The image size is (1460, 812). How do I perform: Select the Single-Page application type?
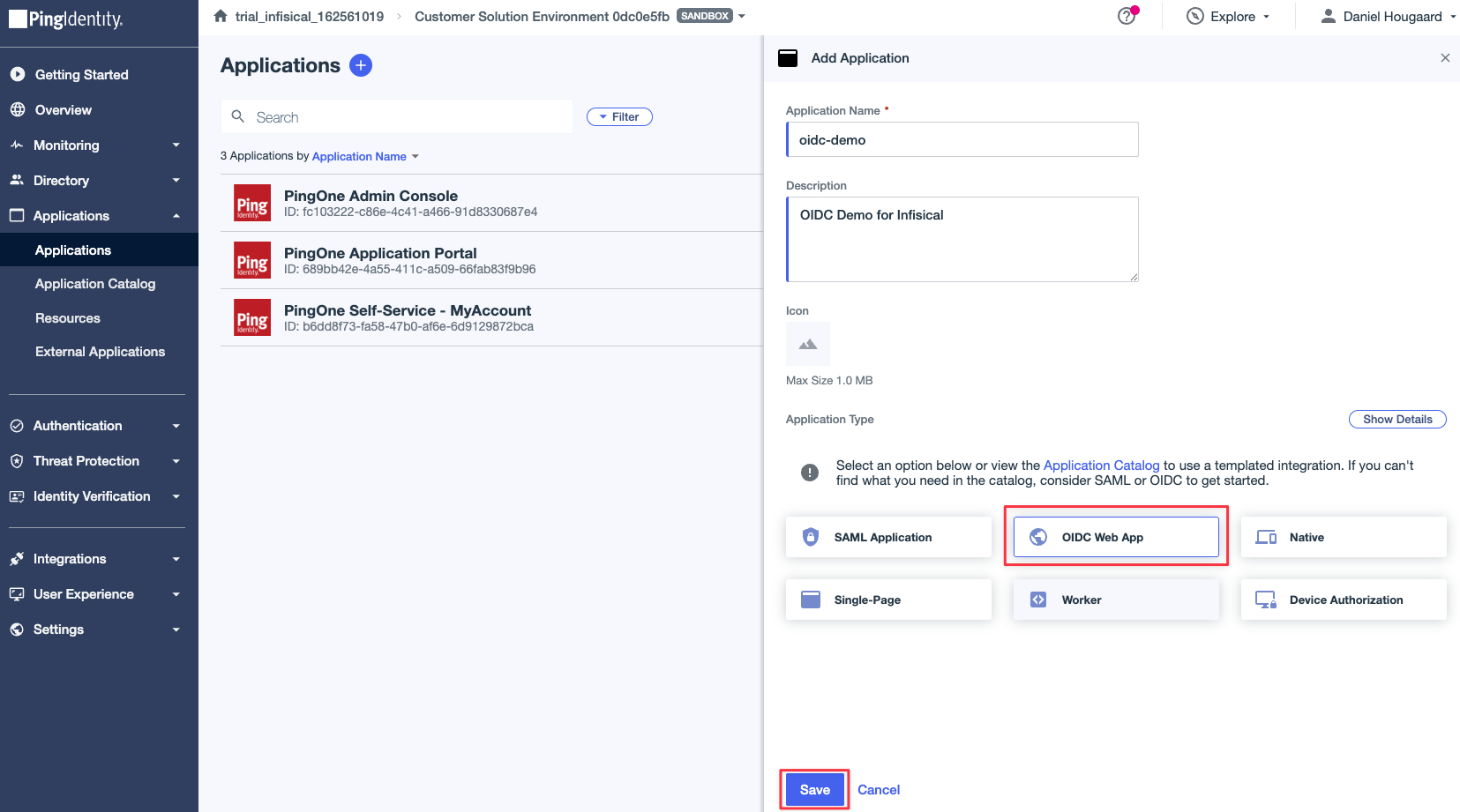tap(888, 600)
